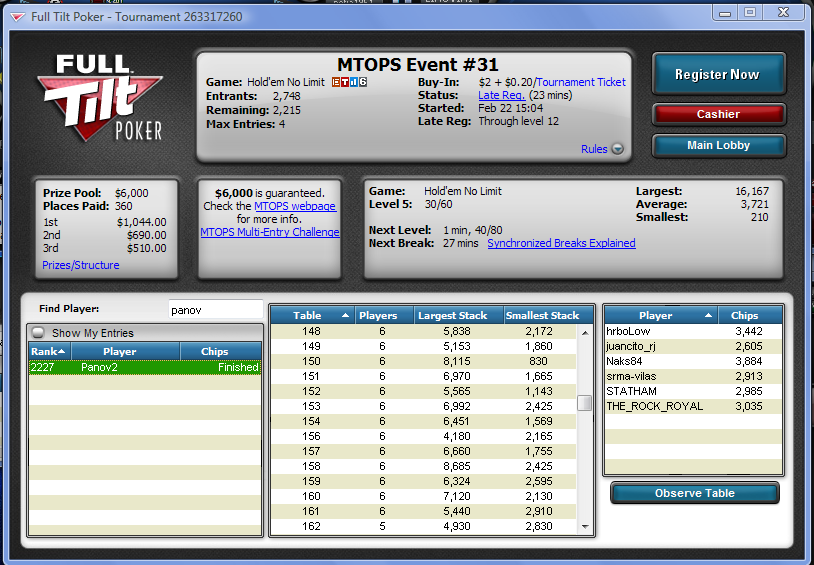This screenshot has width=814, height=565.
Task: Select table 149 row
Action: pos(424,346)
